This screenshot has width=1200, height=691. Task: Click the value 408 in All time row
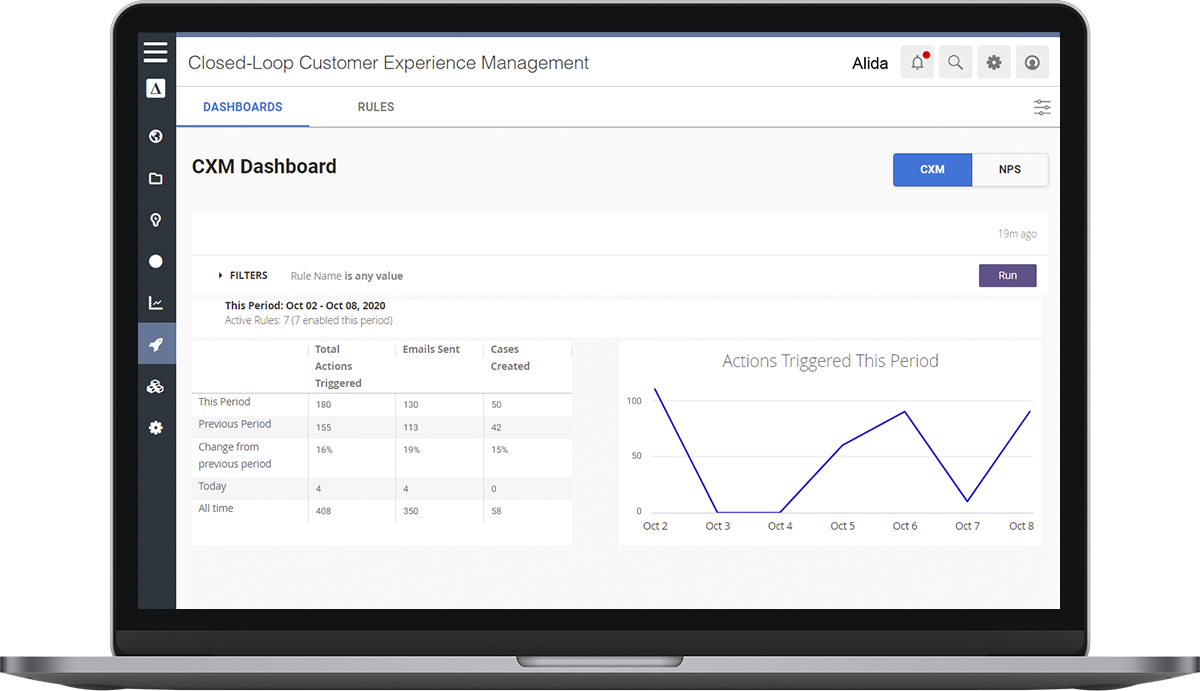[x=324, y=511]
